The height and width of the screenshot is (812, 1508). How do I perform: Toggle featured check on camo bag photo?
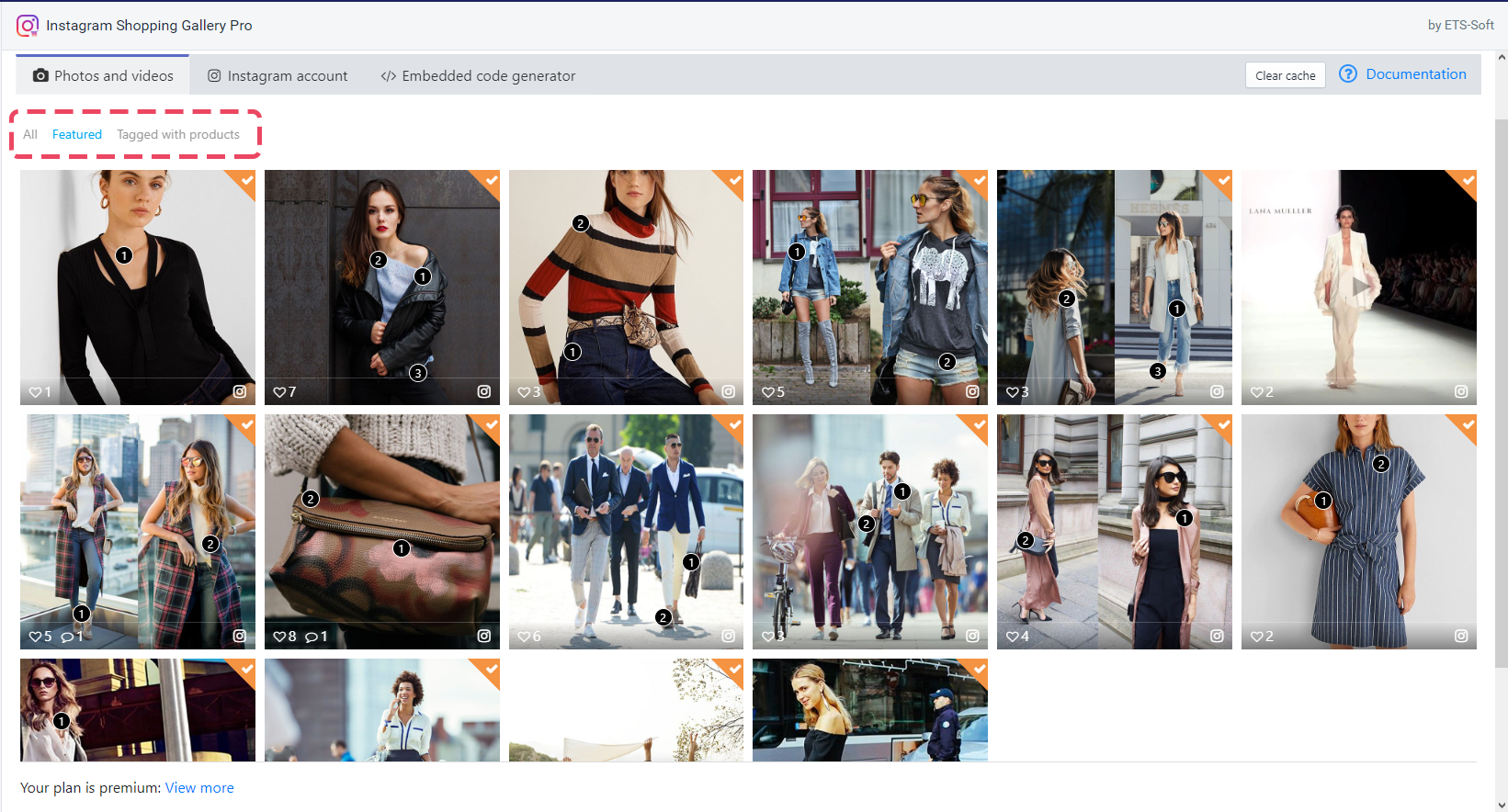[x=490, y=424]
